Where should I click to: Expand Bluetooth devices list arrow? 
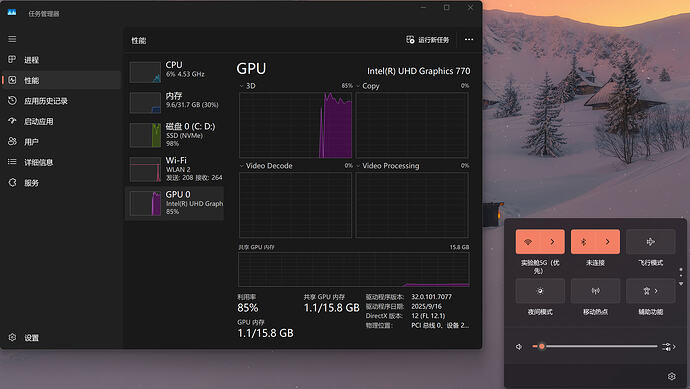pyautogui.click(x=608, y=242)
